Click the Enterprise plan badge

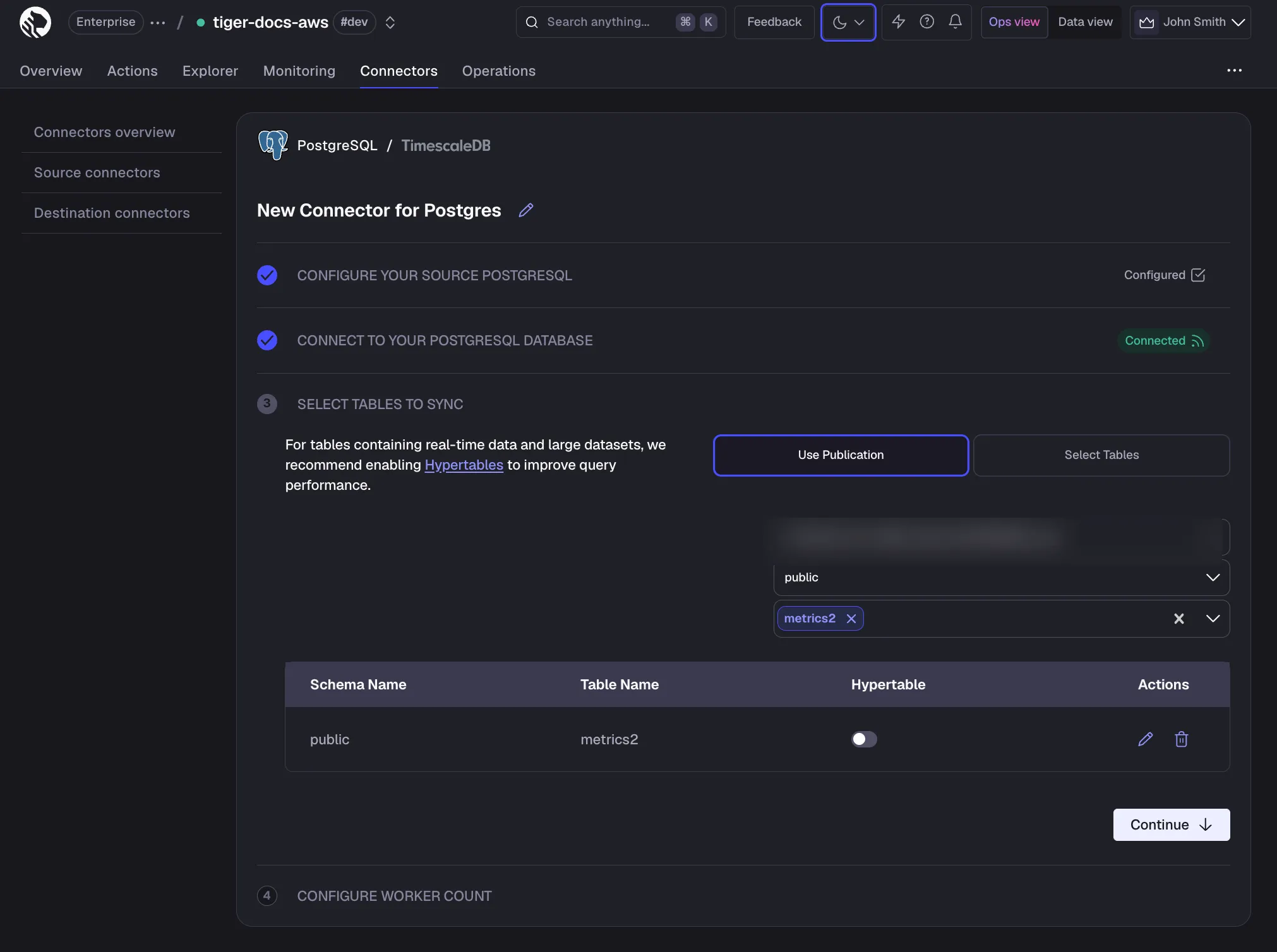coord(105,22)
